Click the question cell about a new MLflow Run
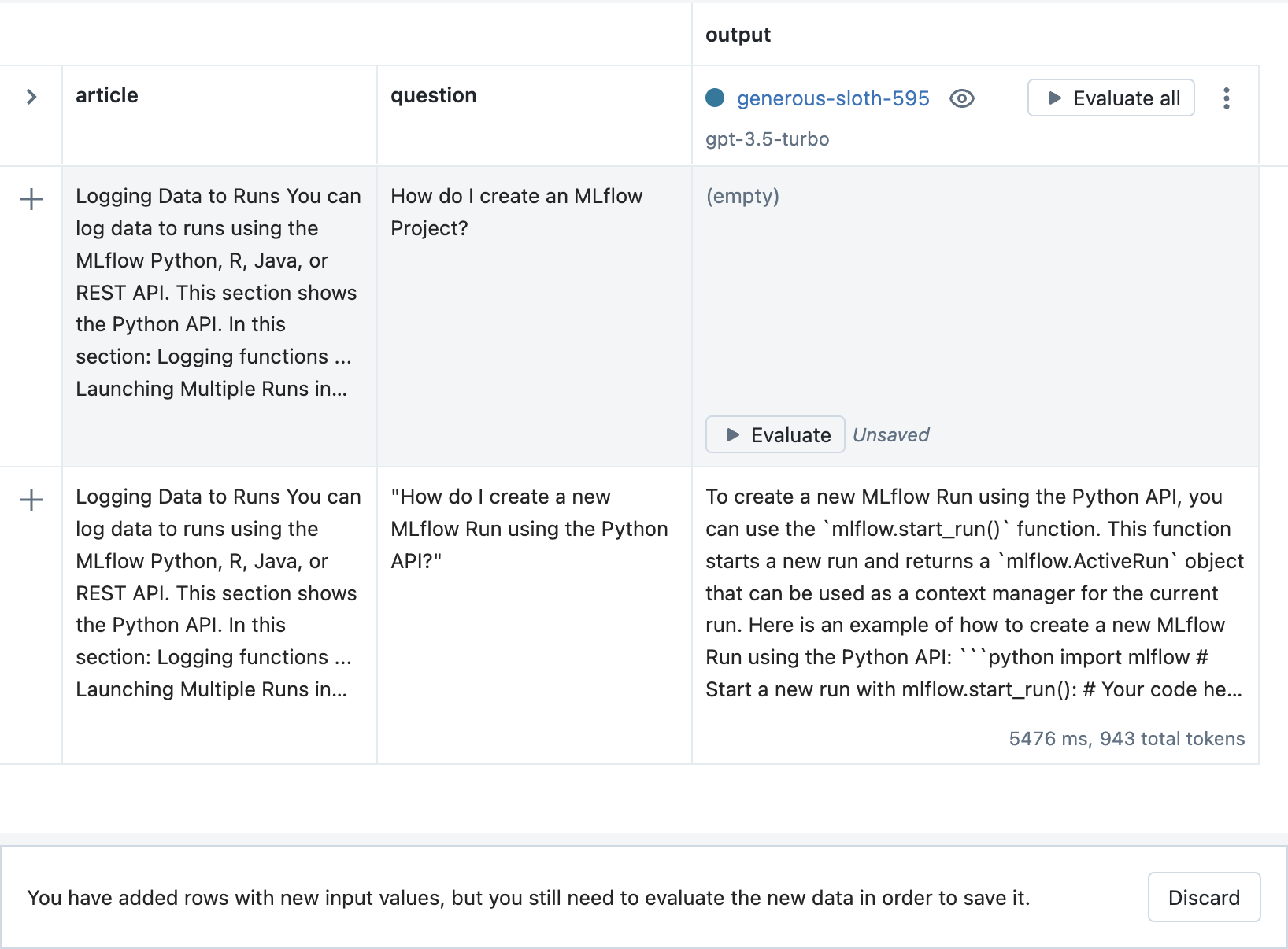1288x949 pixels. pos(529,529)
